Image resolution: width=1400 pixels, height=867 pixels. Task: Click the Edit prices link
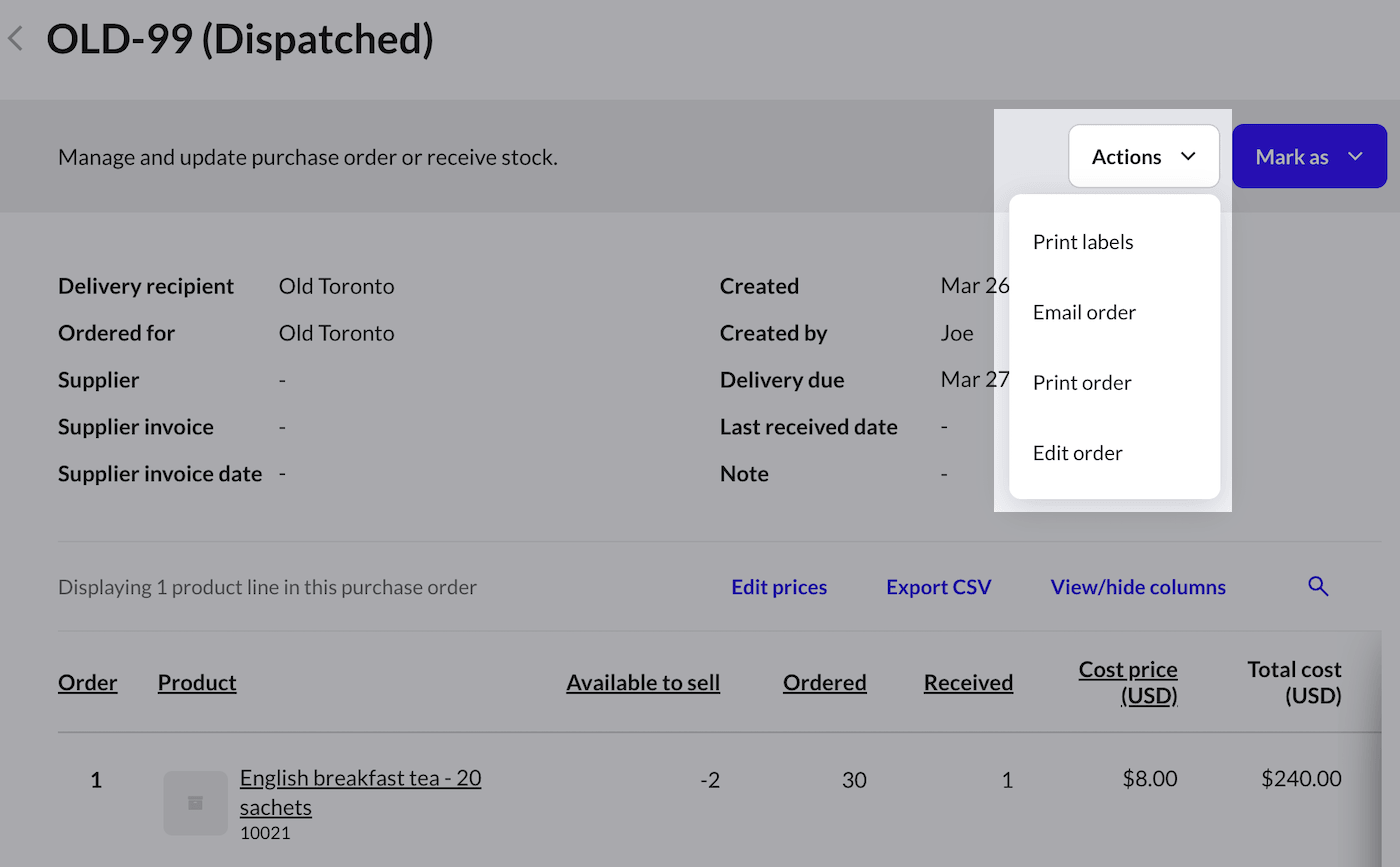click(x=779, y=587)
